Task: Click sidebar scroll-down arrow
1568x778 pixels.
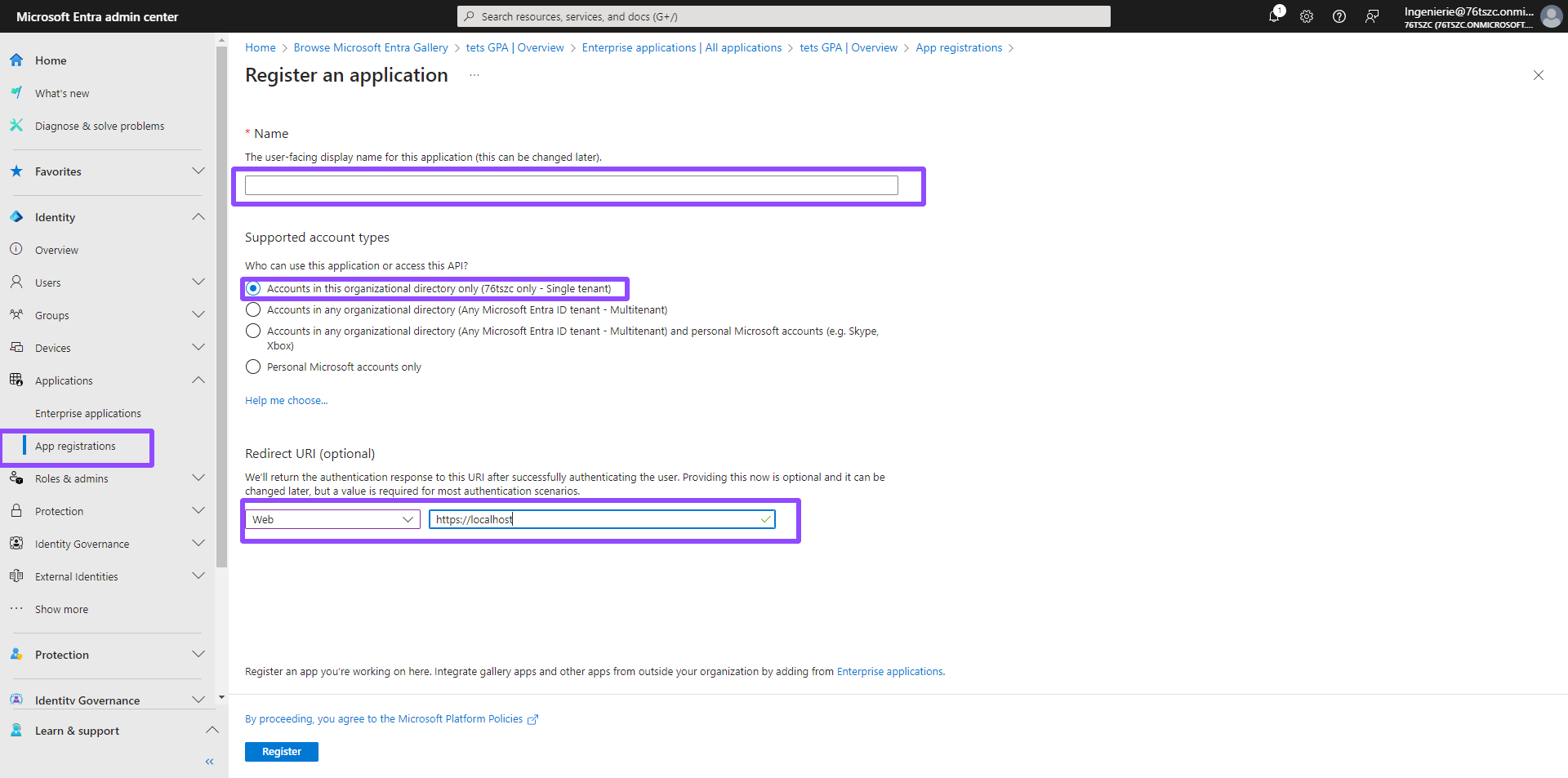Action: 221,697
